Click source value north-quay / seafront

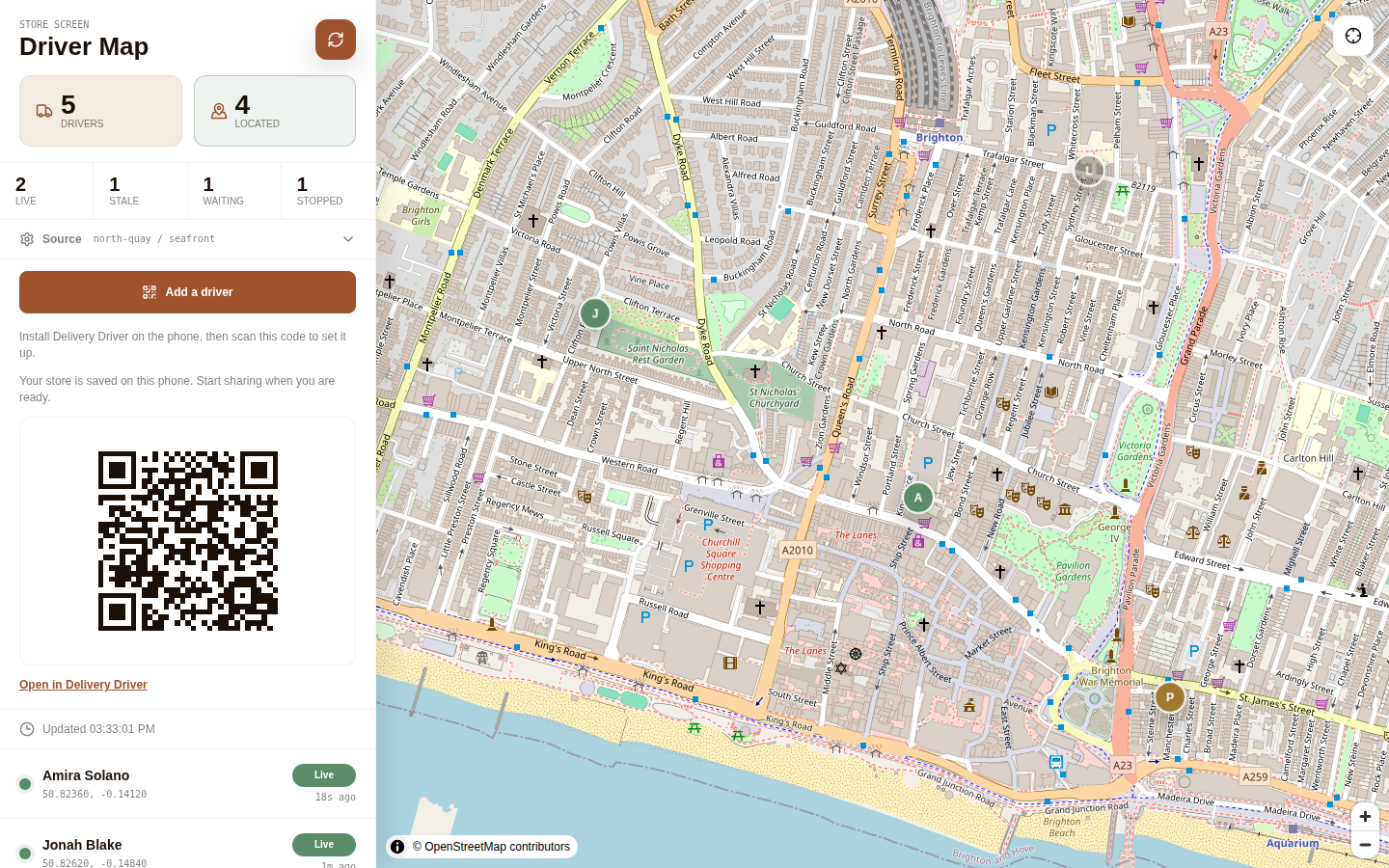coord(154,239)
